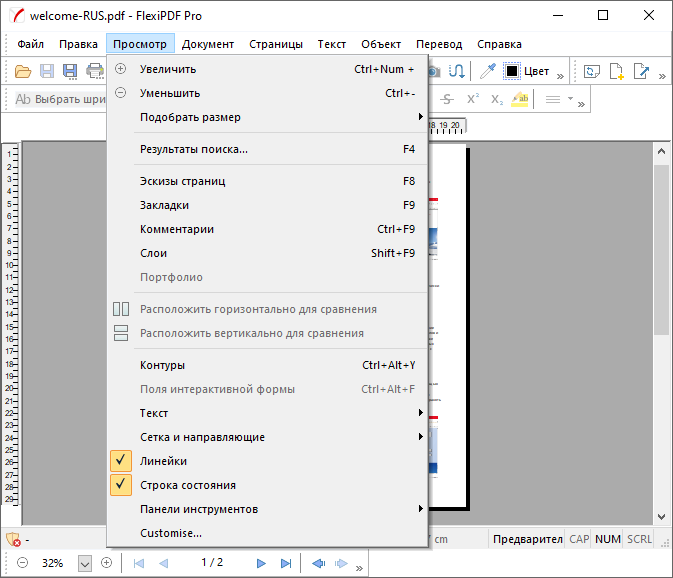673x578 pixels.
Task: Expand the Текст submenu in the Просмотр menu
Action: point(268,413)
